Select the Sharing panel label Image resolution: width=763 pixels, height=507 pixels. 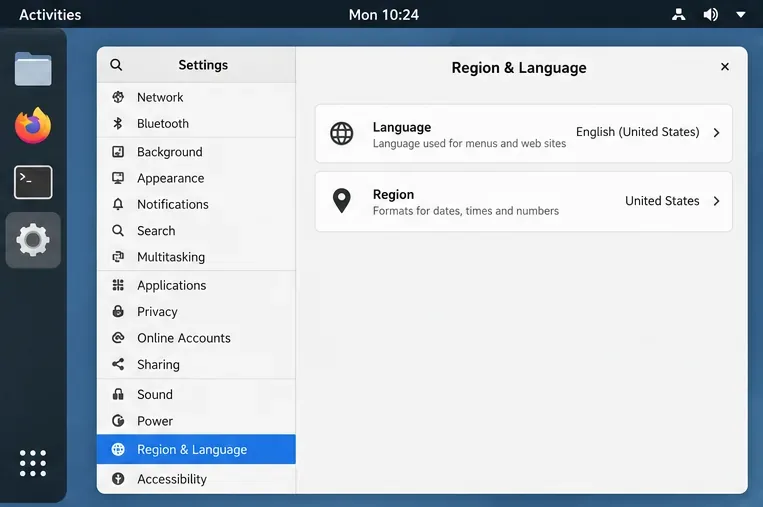(158, 364)
